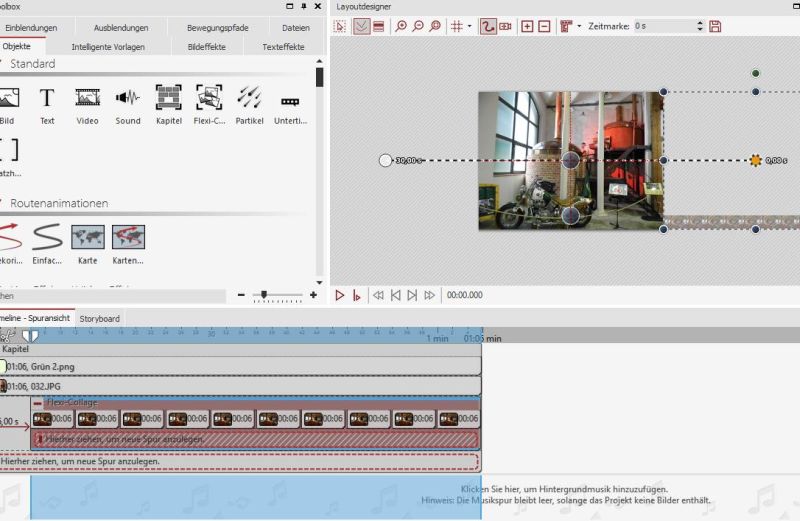This screenshot has height=521, width=800.
Task: Pick the Kapitel object in the toolbox
Action: pyautogui.click(x=168, y=98)
